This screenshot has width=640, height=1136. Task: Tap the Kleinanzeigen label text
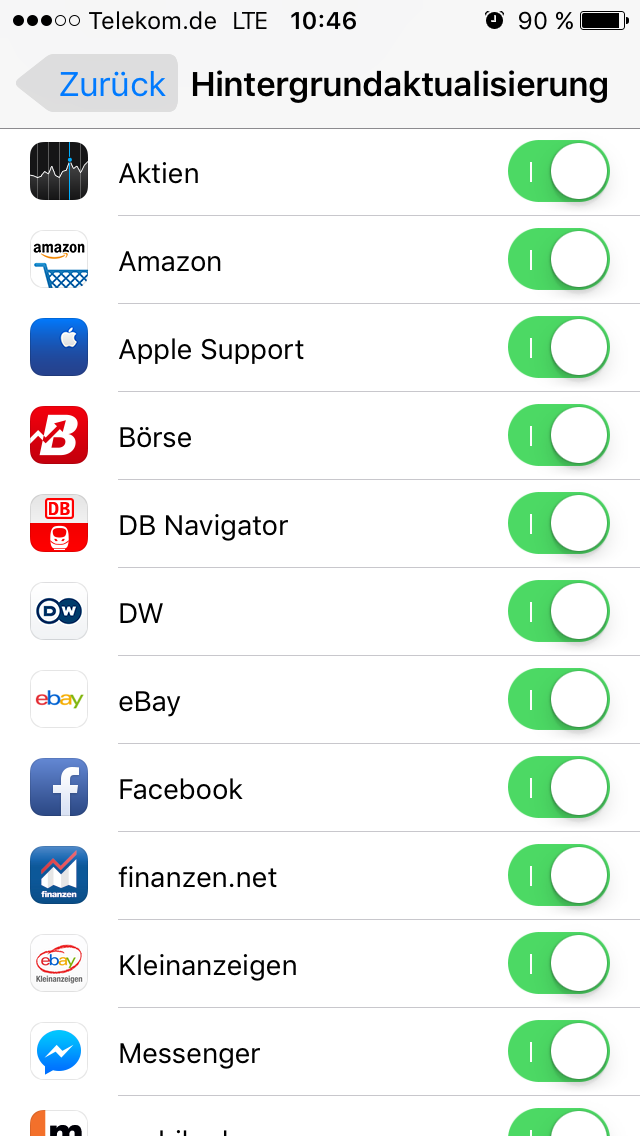click(208, 966)
